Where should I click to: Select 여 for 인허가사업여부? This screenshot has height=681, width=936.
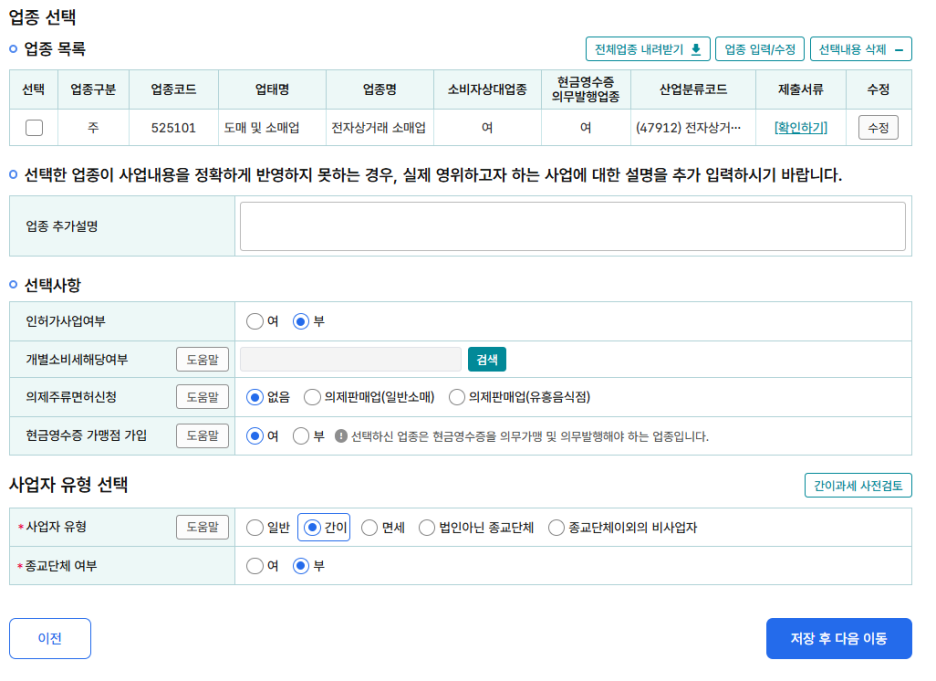[254, 321]
